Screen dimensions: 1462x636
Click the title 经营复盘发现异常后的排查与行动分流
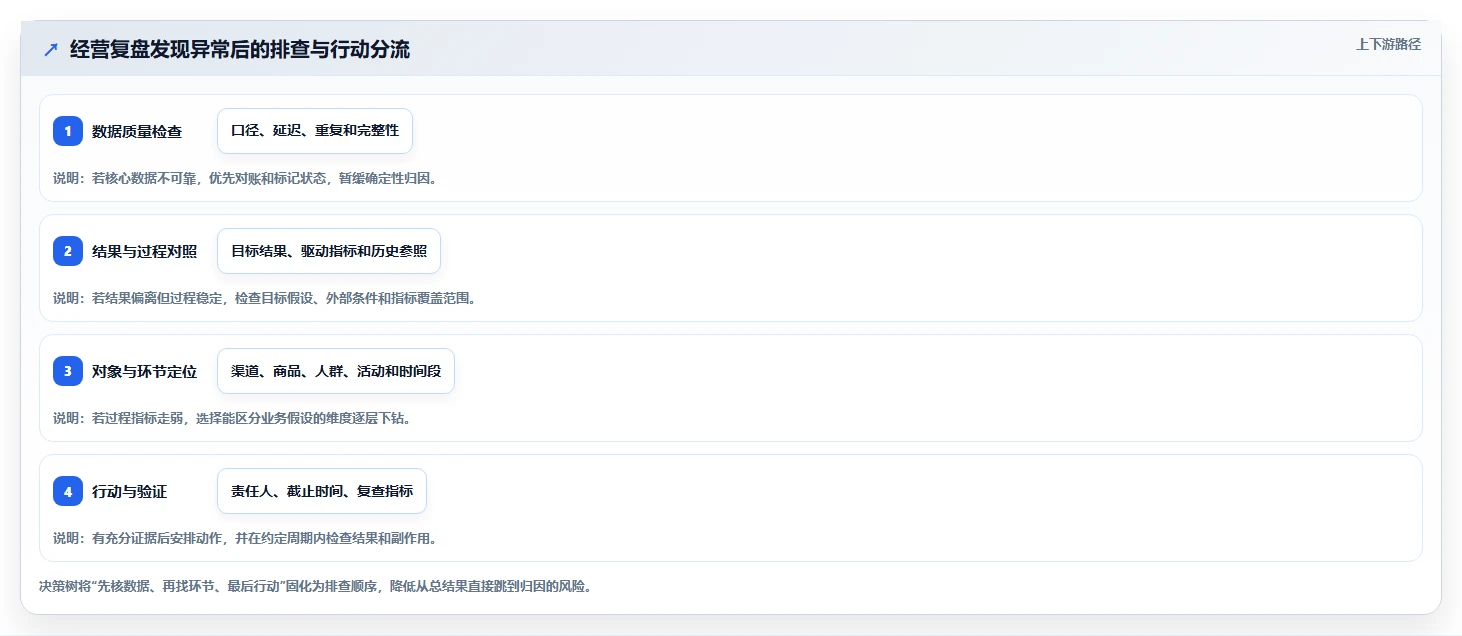tap(240, 50)
